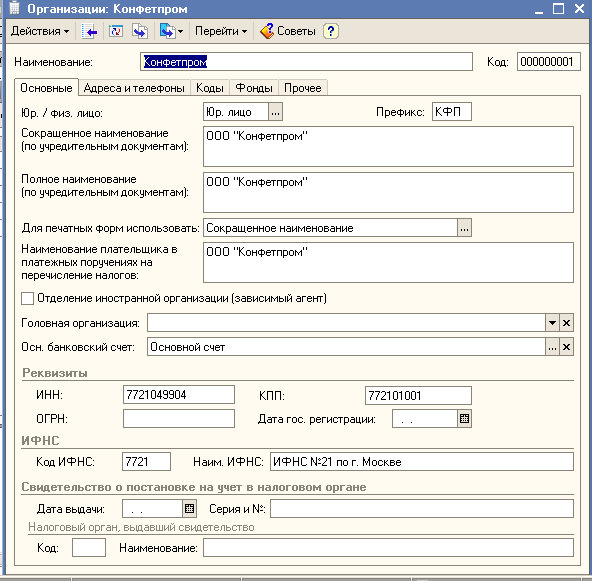Click the organization window title icon
592x581 pixels.
coord(14,8)
